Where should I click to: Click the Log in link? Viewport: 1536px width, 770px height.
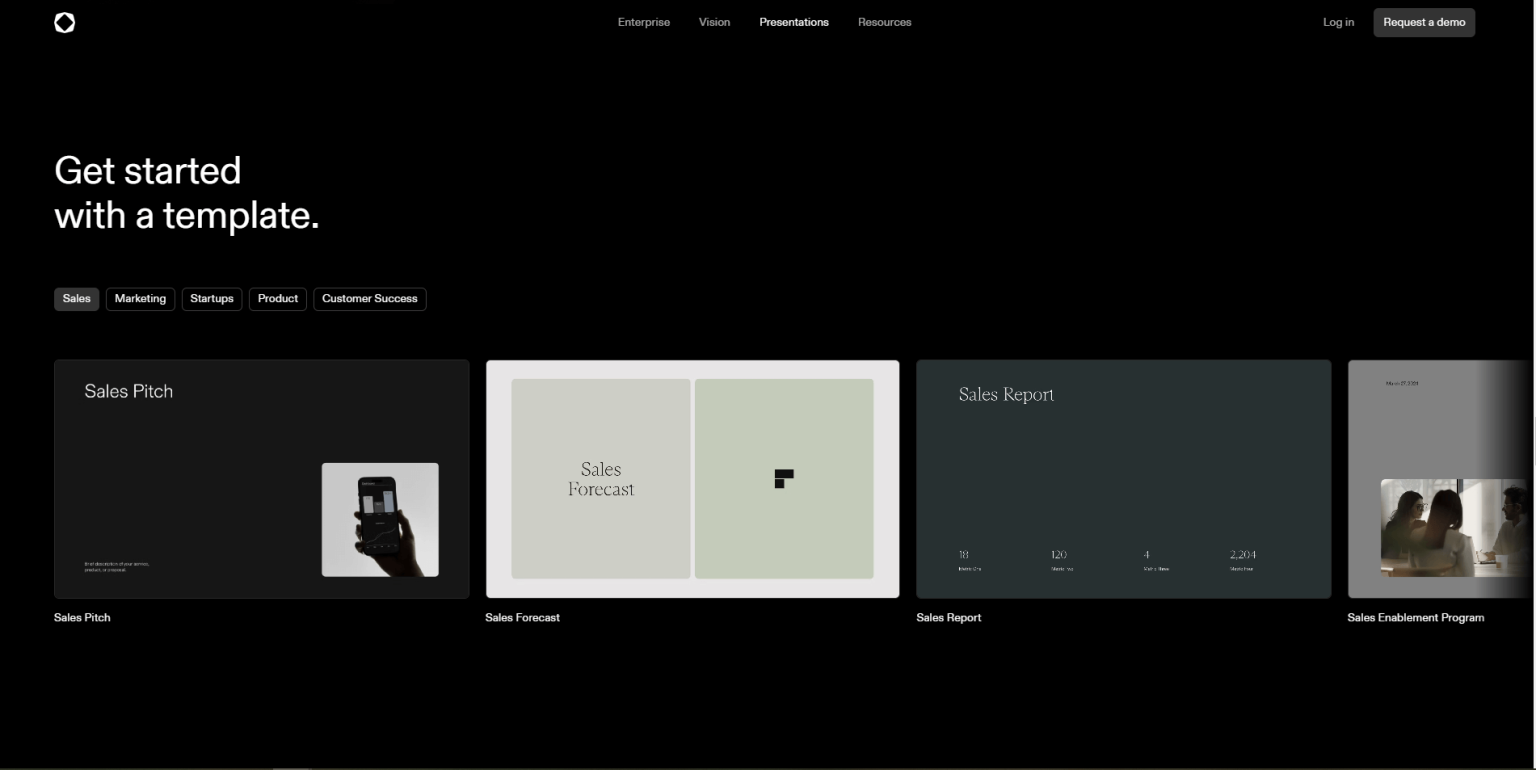click(1338, 22)
